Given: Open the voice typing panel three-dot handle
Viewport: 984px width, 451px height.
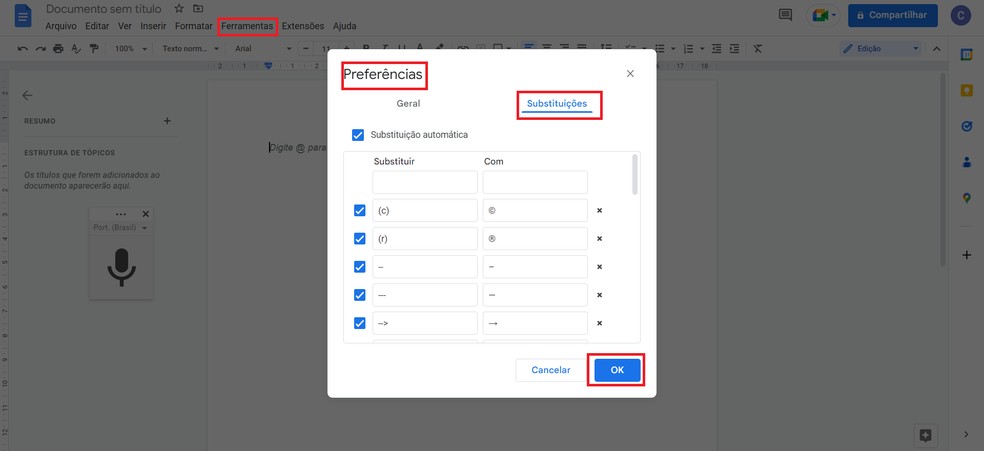Looking at the screenshot, I should click(x=121, y=215).
